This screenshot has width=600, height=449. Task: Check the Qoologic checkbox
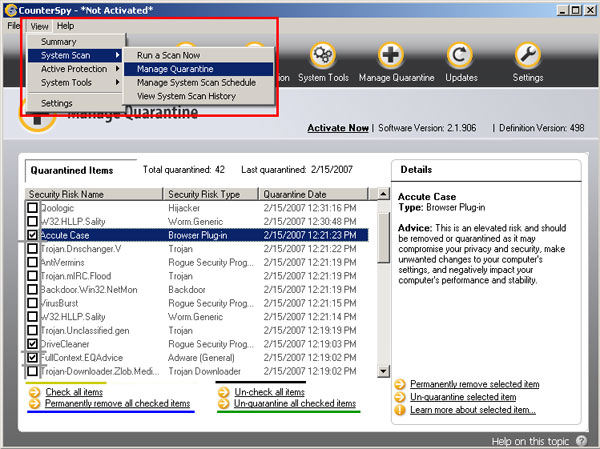click(x=33, y=207)
